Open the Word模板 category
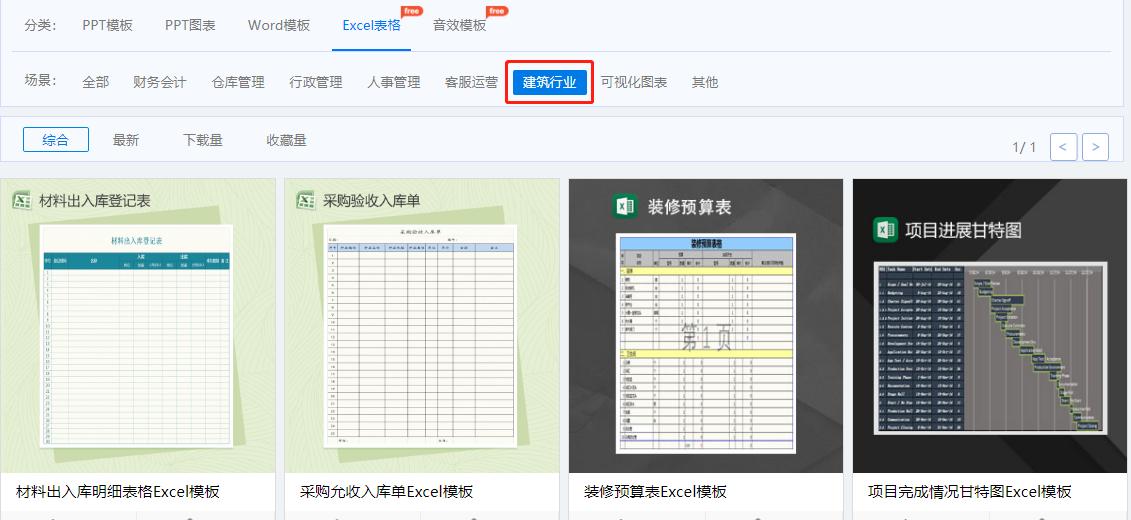1131x520 pixels. pyautogui.click(x=278, y=25)
